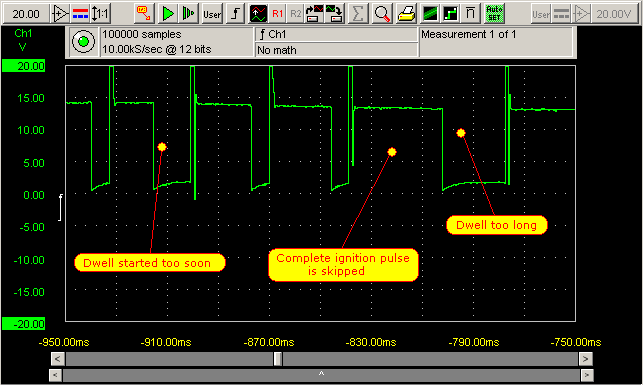Toggle the R2 reference channel
The height and width of the screenshot is (385, 643).
(x=295, y=14)
